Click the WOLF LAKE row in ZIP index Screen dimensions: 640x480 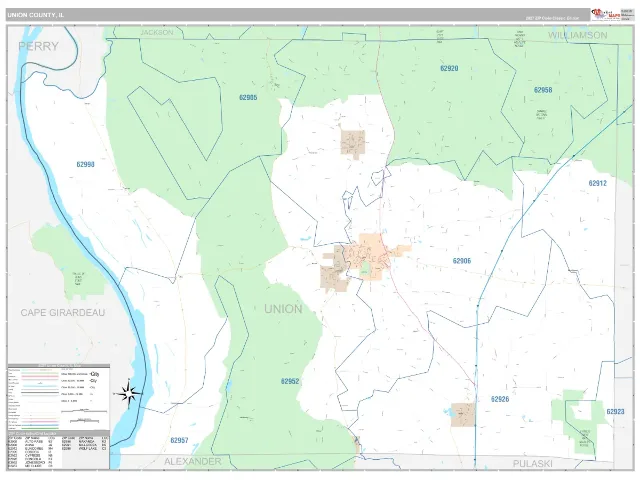(84, 449)
